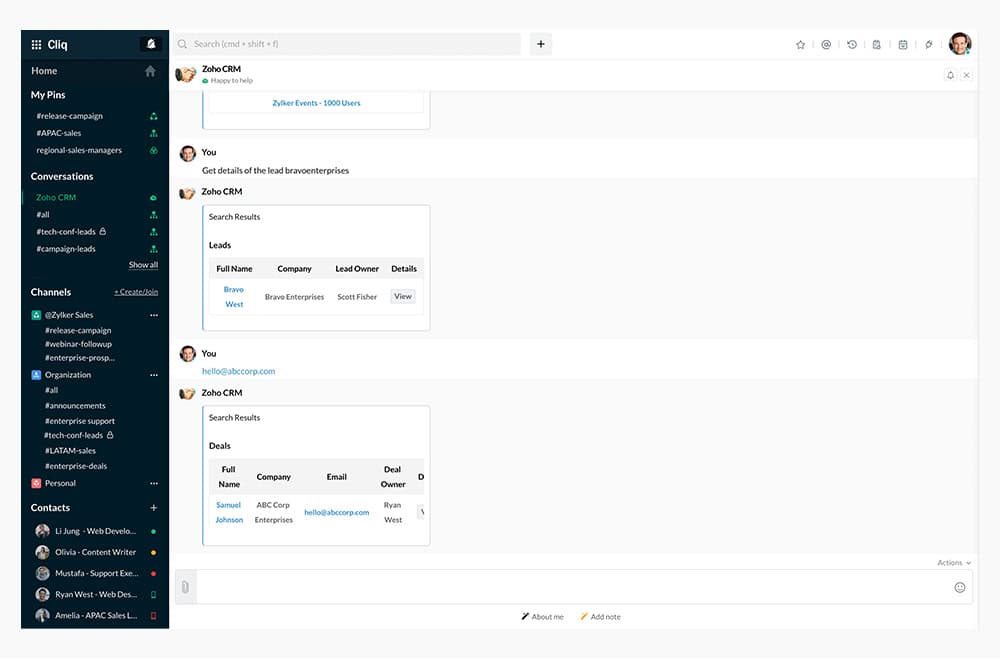This screenshot has width=1000, height=658.
Task: Open Samuel Johnson deal link
Action: click(229, 513)
